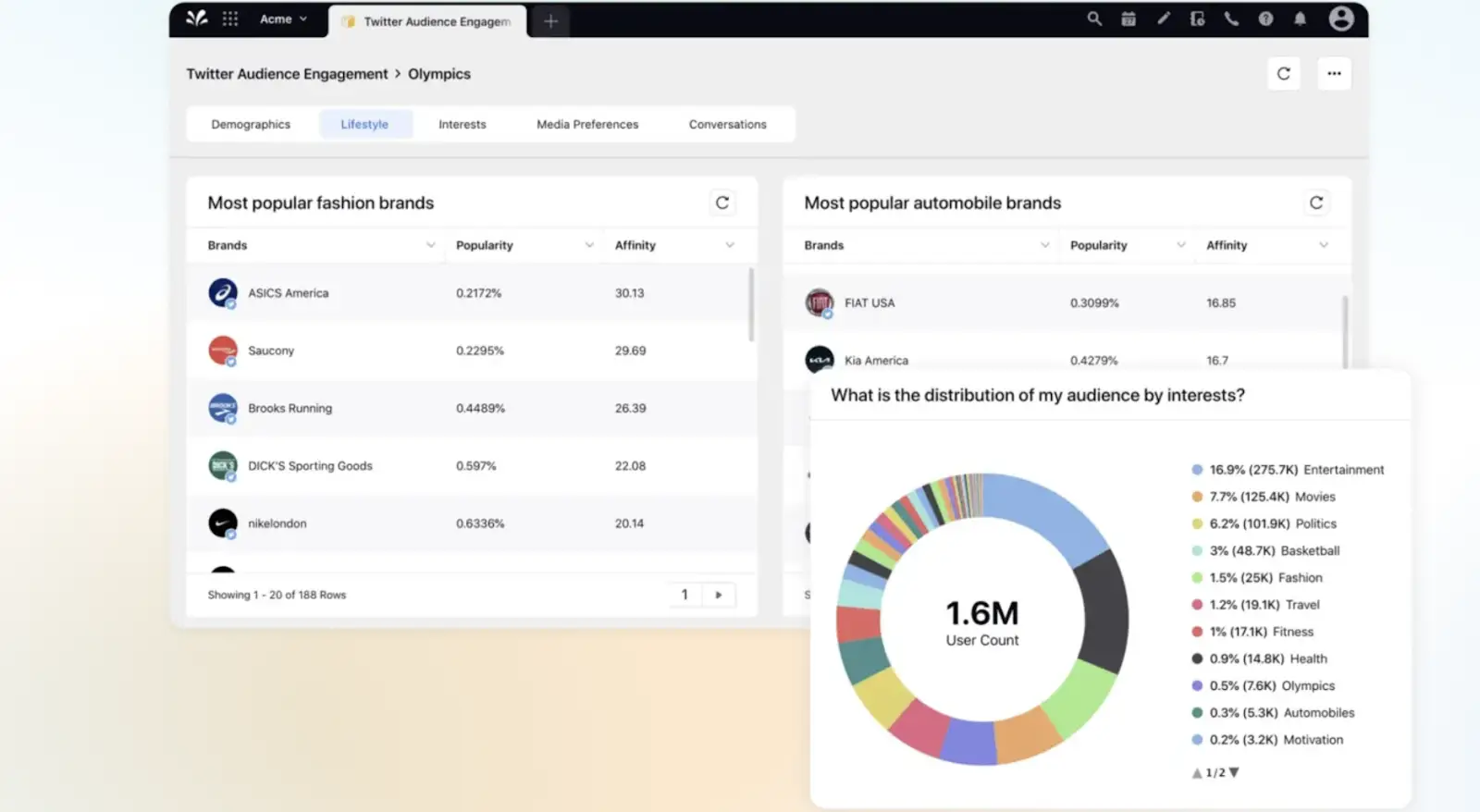1480x812 pixels.
Task: Open the three-dot more options button
Action: [x=1334, y=74]
